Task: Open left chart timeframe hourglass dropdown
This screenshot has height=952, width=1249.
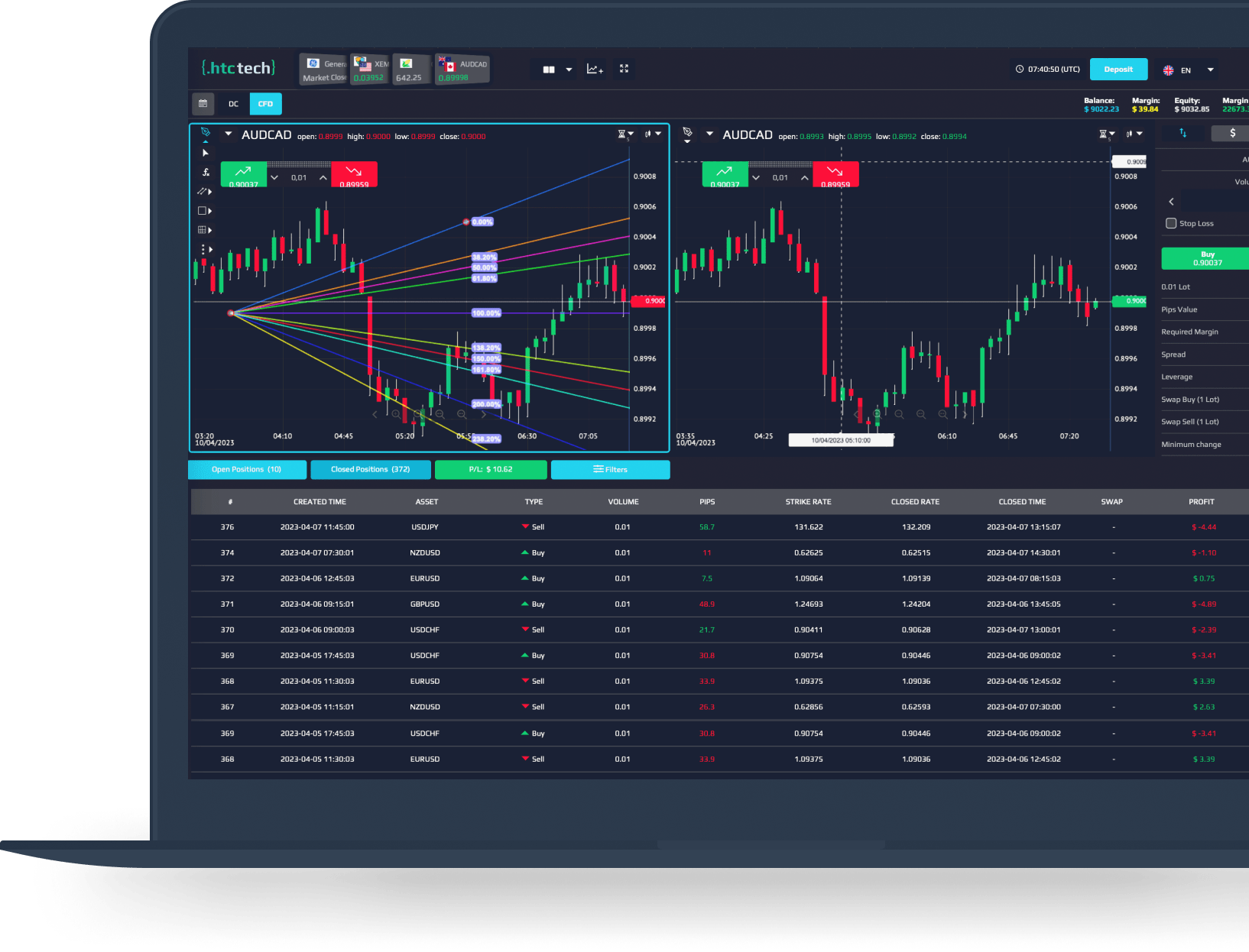Action: (626, 134)
